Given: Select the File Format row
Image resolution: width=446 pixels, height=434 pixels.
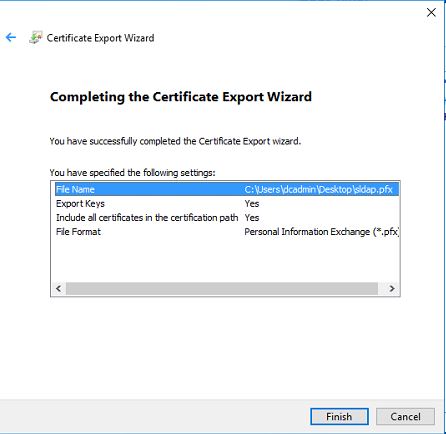Looking at the screenshot, I should pos(227,231).
